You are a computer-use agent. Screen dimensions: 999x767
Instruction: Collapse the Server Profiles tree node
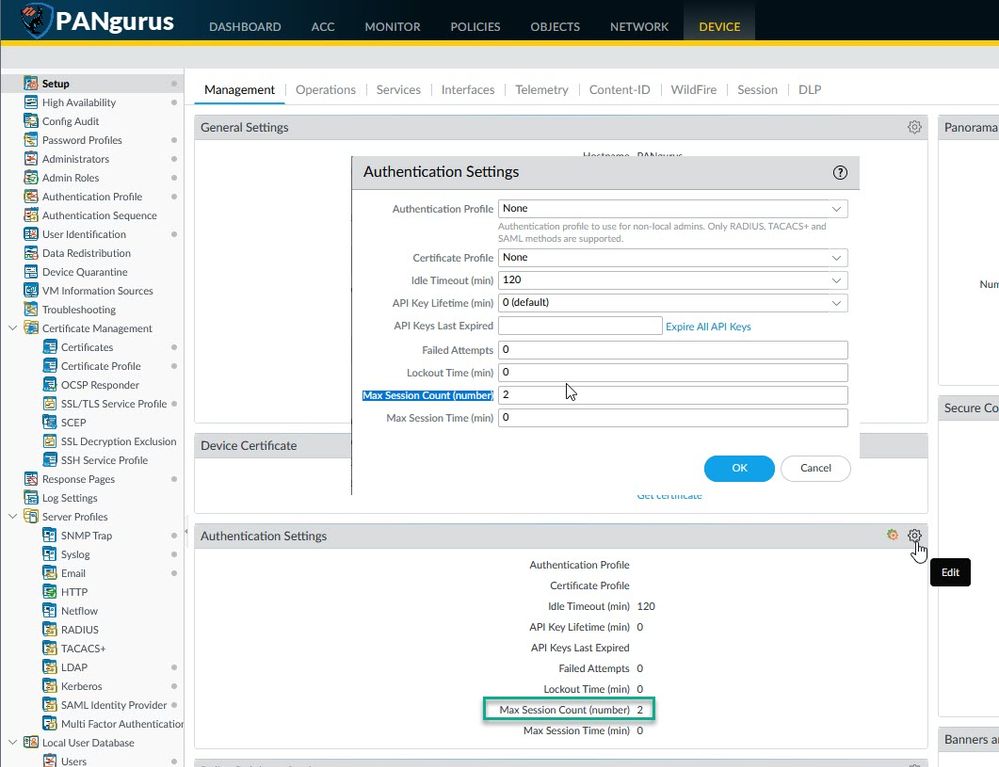point(13,517)
